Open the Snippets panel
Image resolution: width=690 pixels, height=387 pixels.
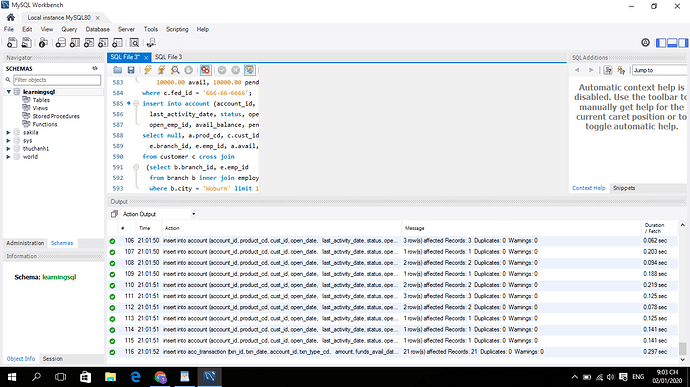(x=624, y=188)
